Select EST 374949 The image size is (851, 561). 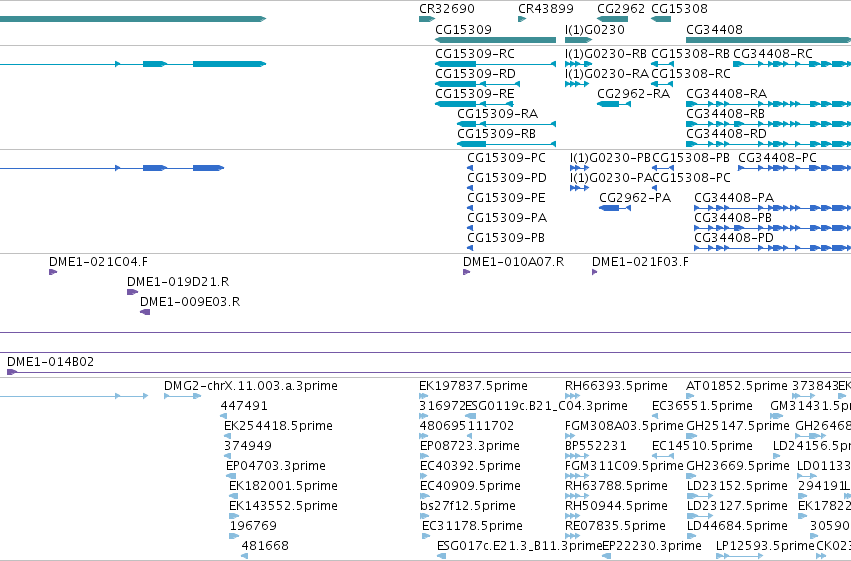tap(227, 456)
